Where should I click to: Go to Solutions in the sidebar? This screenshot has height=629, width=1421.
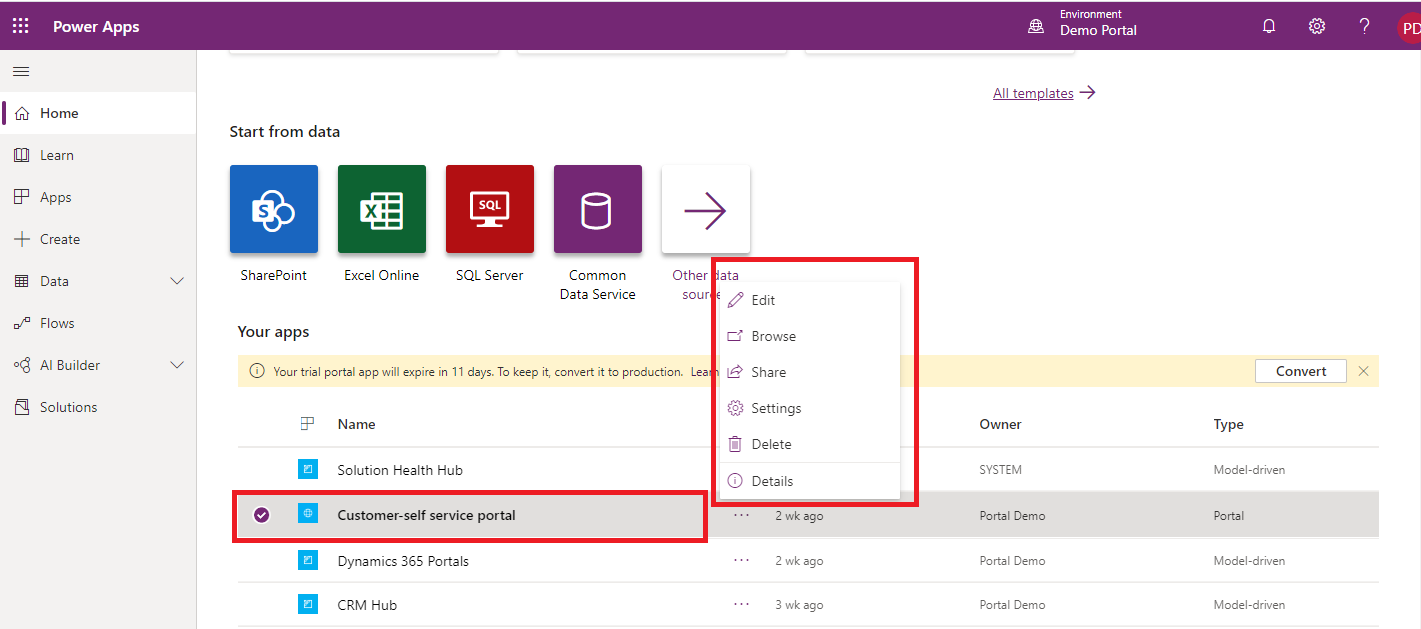coord(68,407)
